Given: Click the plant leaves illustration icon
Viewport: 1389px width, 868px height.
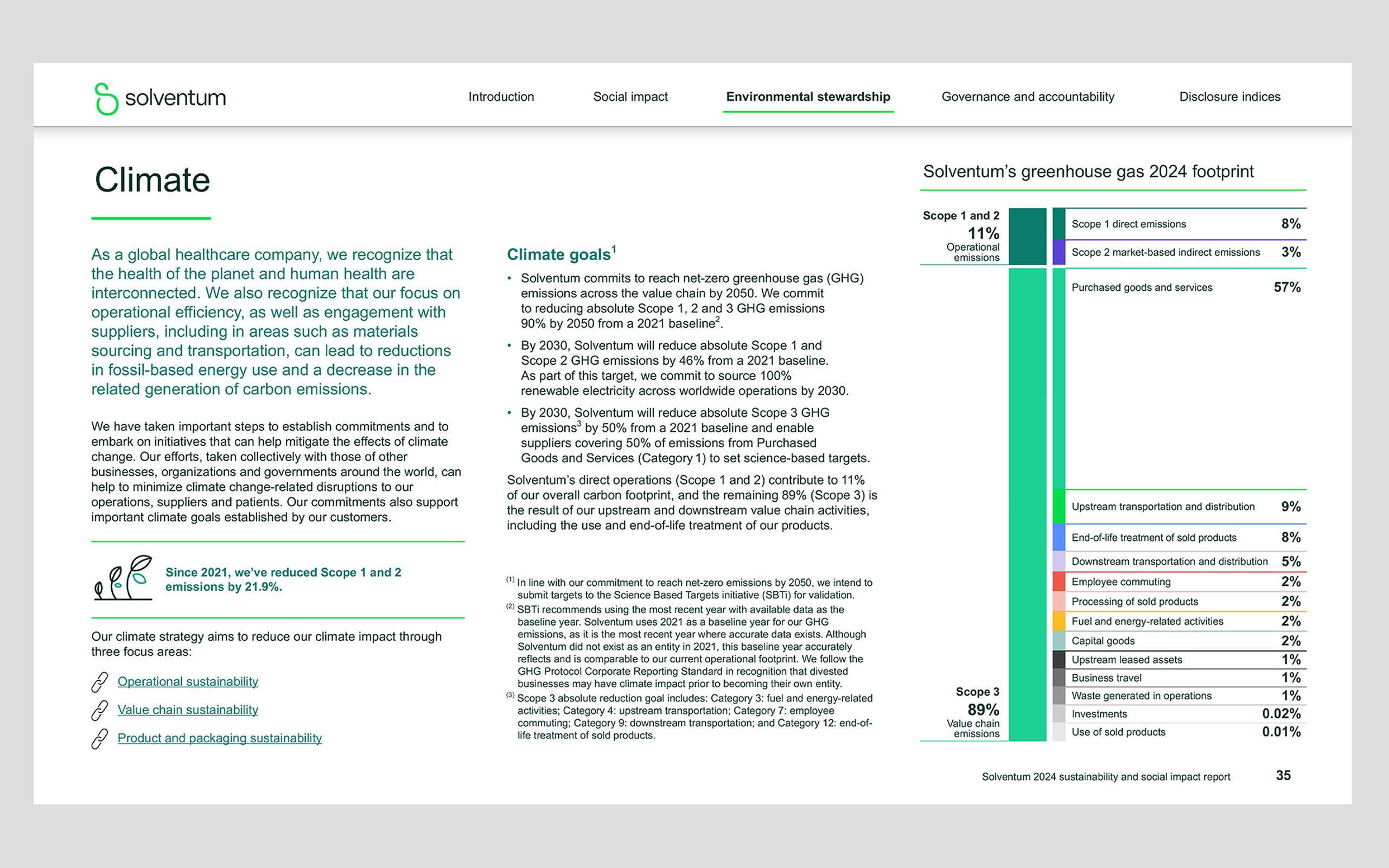Looking at the screenshot, I should [x=124, y=578].
